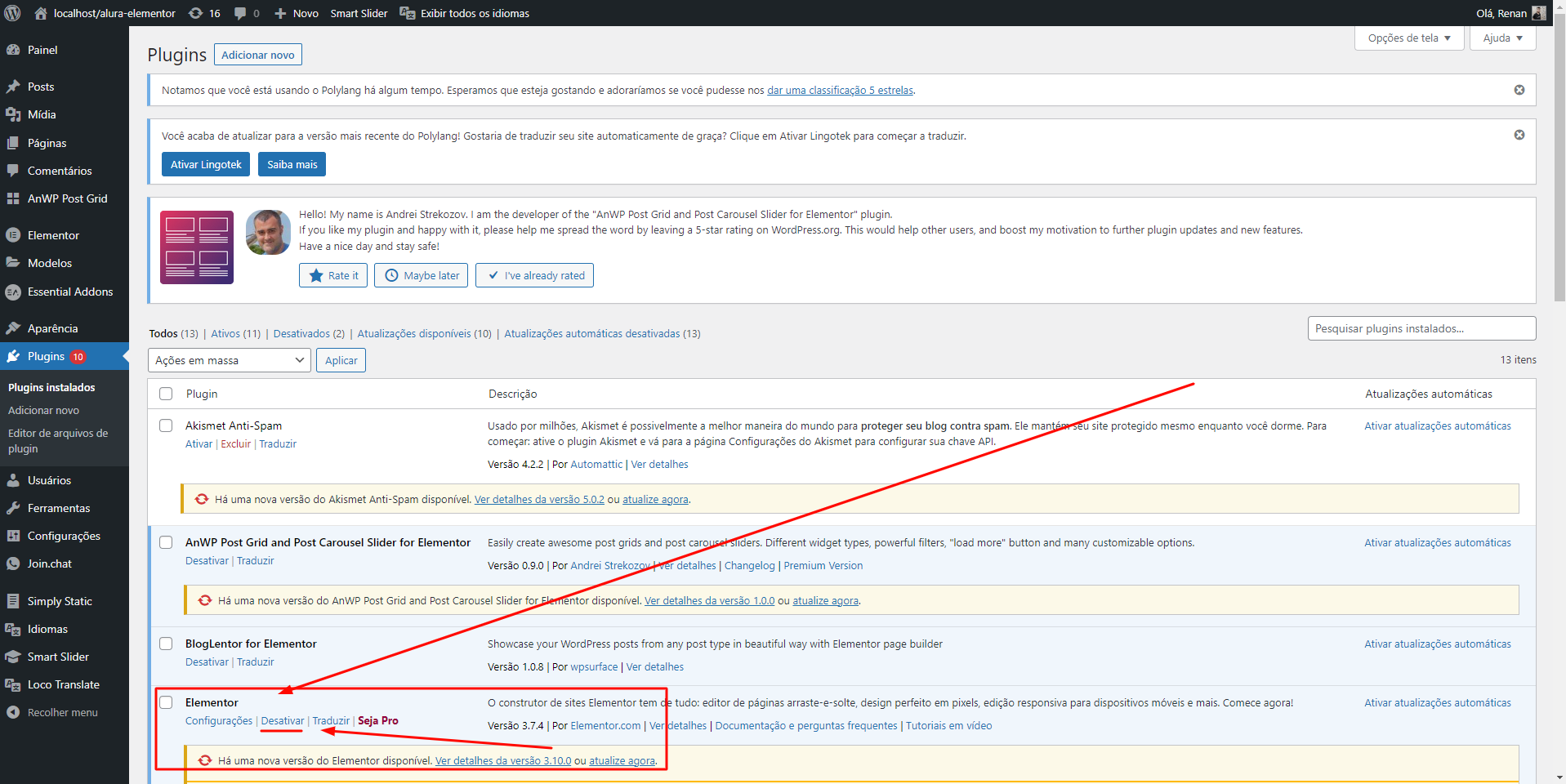Image resolution: width=1566 pixels, height=784 pixels.
Task: Open Aparência brush icon in sidebar
Action: 13,328
